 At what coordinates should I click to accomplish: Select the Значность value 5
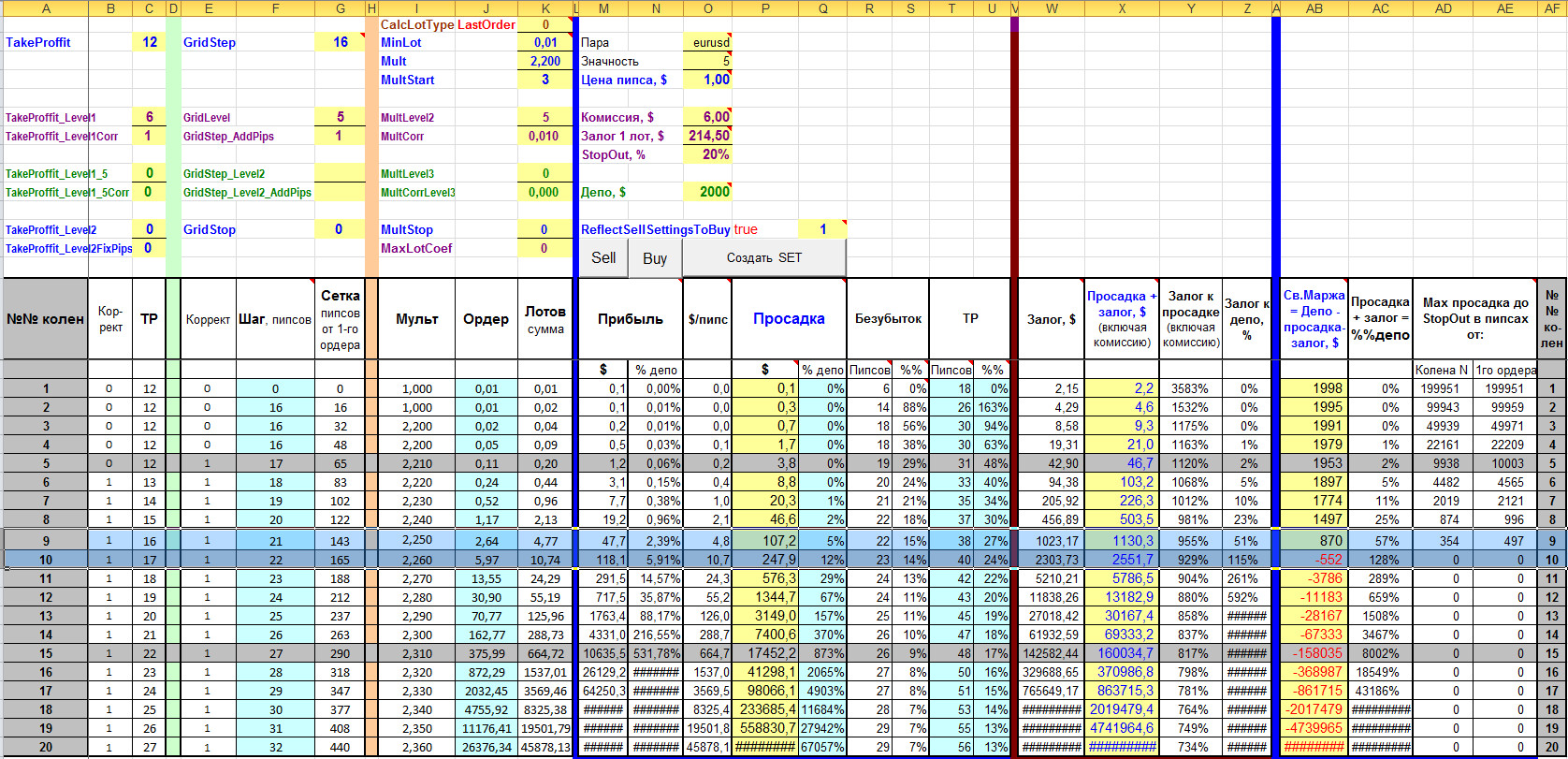tap(707, 61)
